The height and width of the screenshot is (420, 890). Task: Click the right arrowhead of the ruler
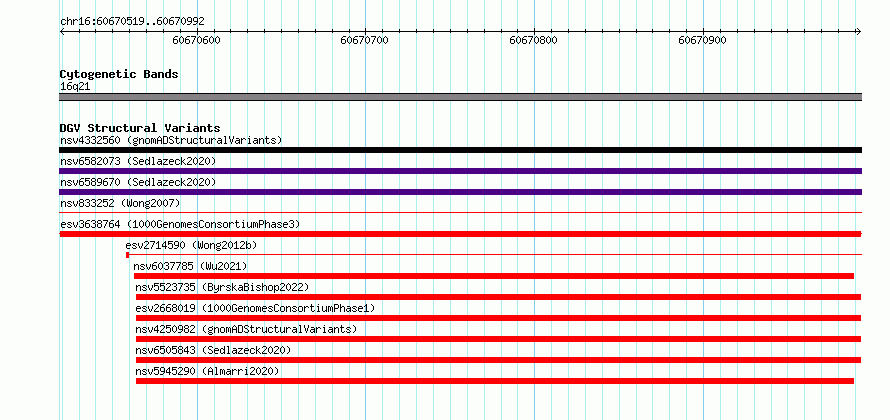(859, 31)
